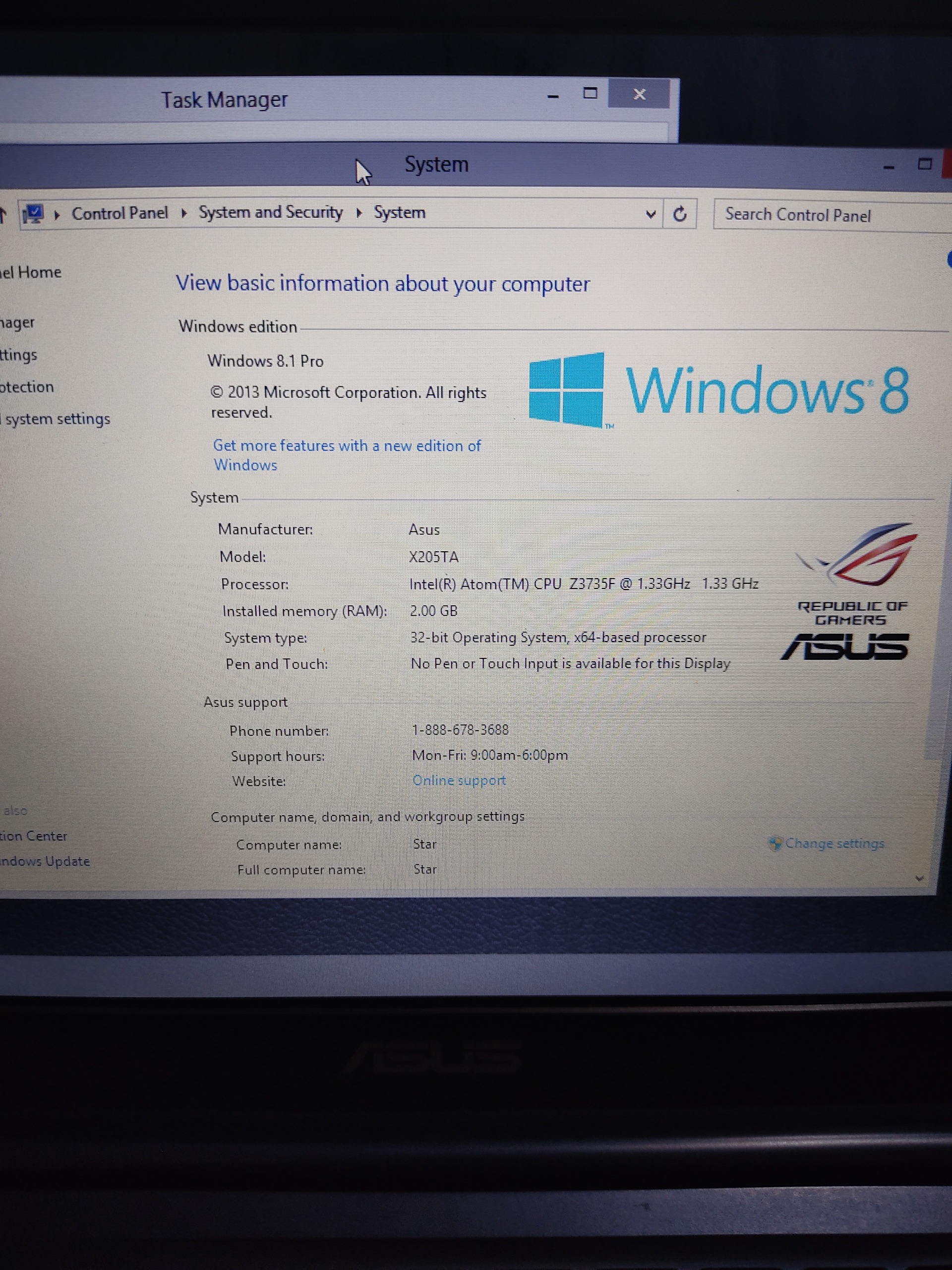Open the address bar history dropdown
The image size is (952, 1270).
(x=650, y=214)
